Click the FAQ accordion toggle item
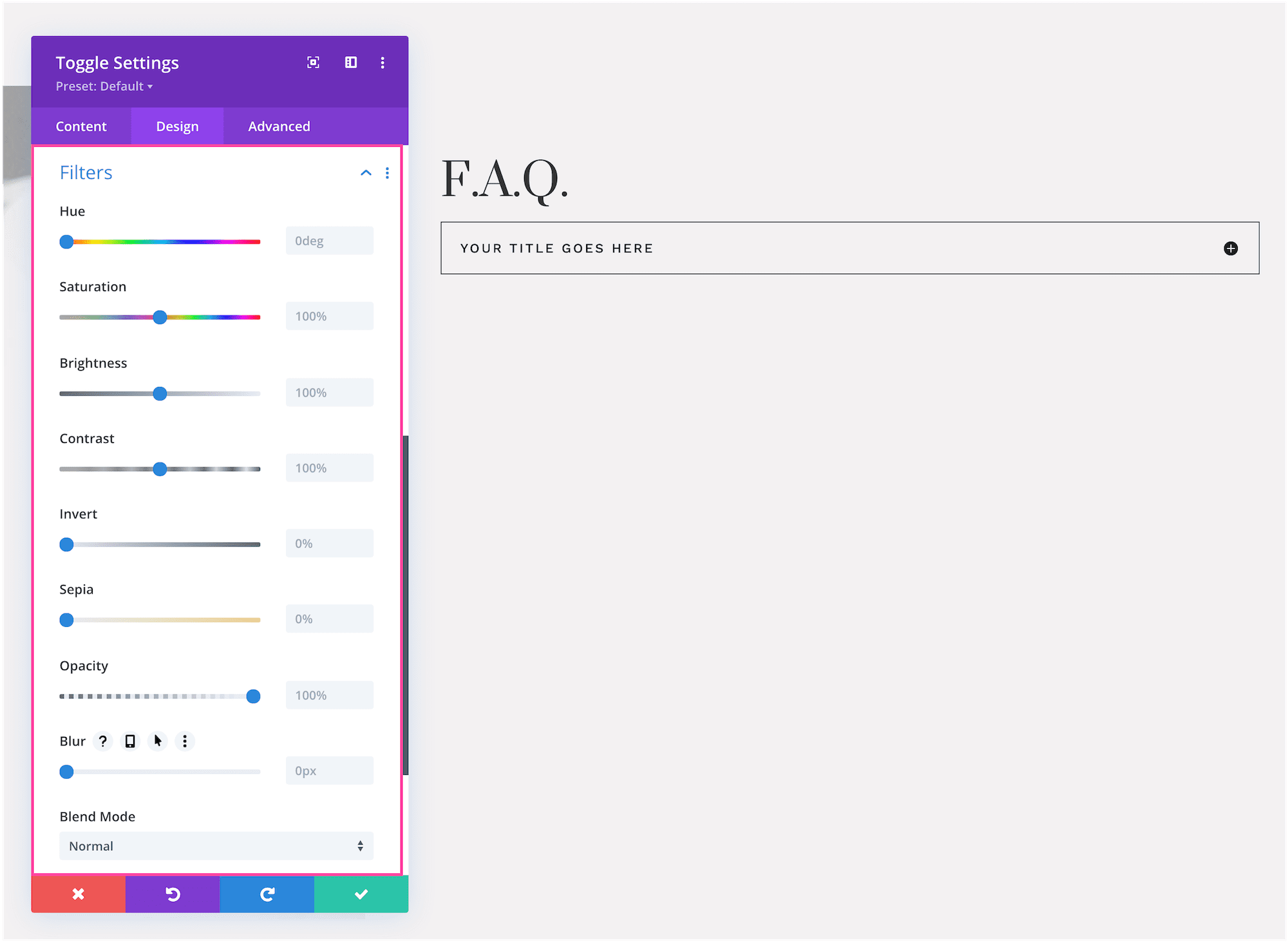Image resolution: width=1288 pixels, height=943 pixels. pyautogui.click(x=850, y=248)
